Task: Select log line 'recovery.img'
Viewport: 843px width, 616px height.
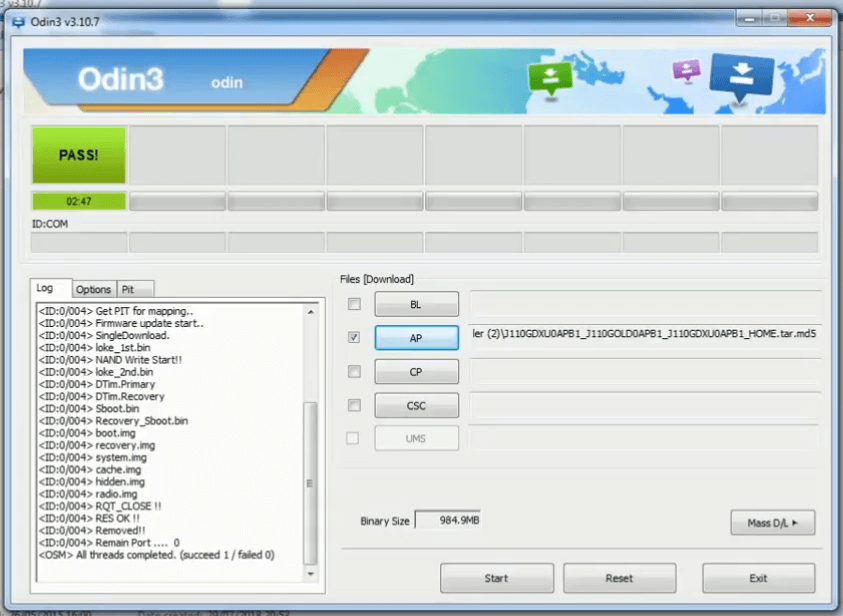Action: [97, 445]
